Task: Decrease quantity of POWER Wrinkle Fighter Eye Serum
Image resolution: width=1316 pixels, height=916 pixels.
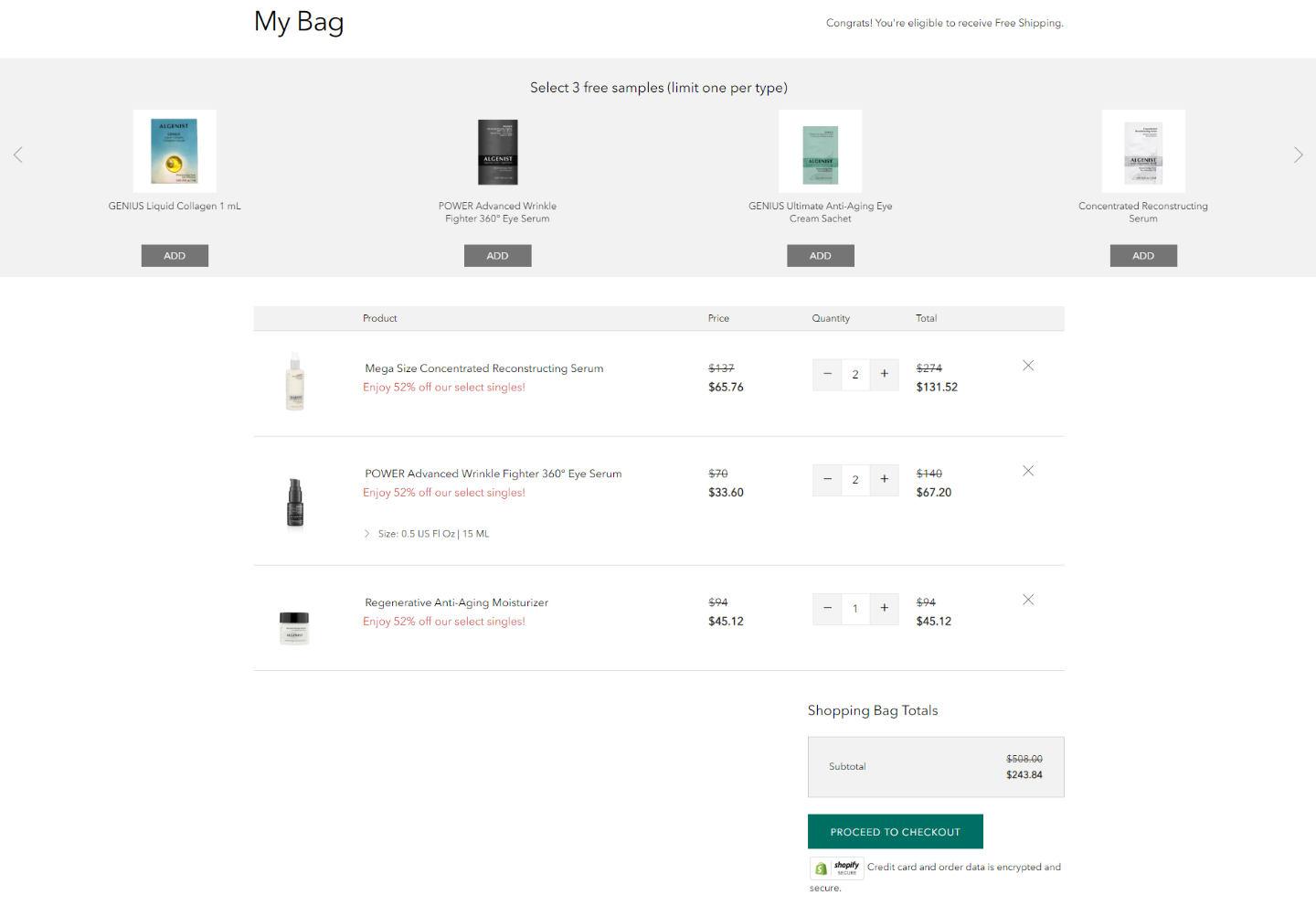Action: coord(827,479)
